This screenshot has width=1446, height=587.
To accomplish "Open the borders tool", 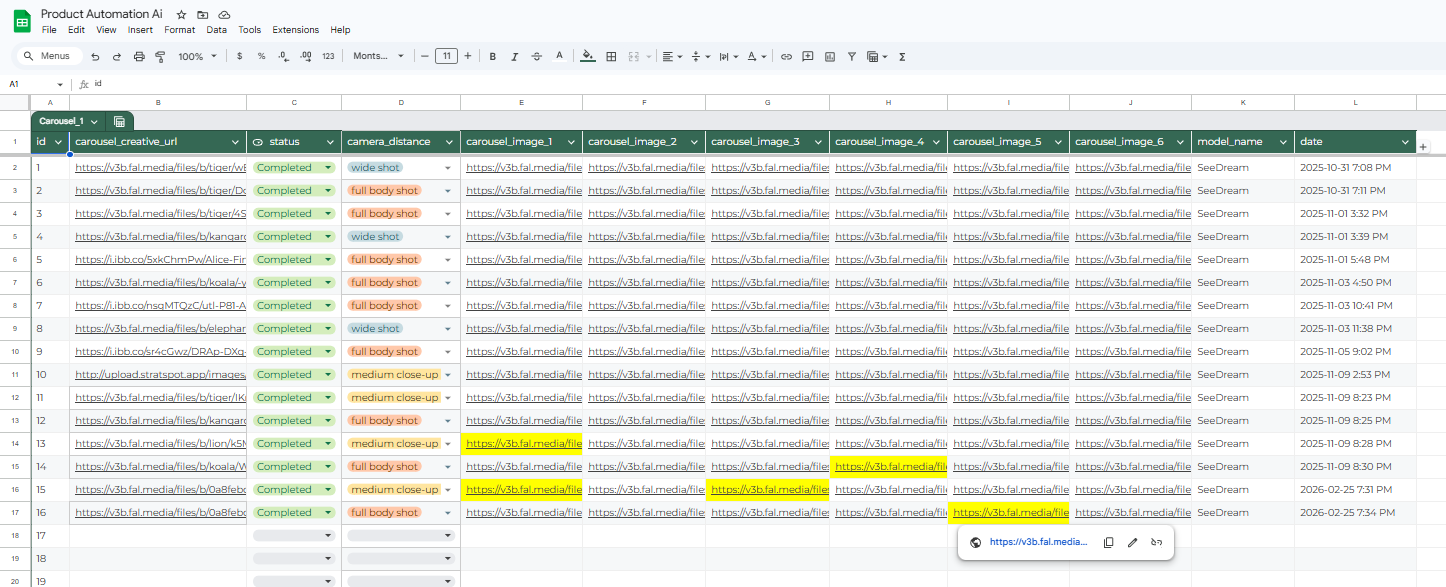I will [x=611, y=57].
